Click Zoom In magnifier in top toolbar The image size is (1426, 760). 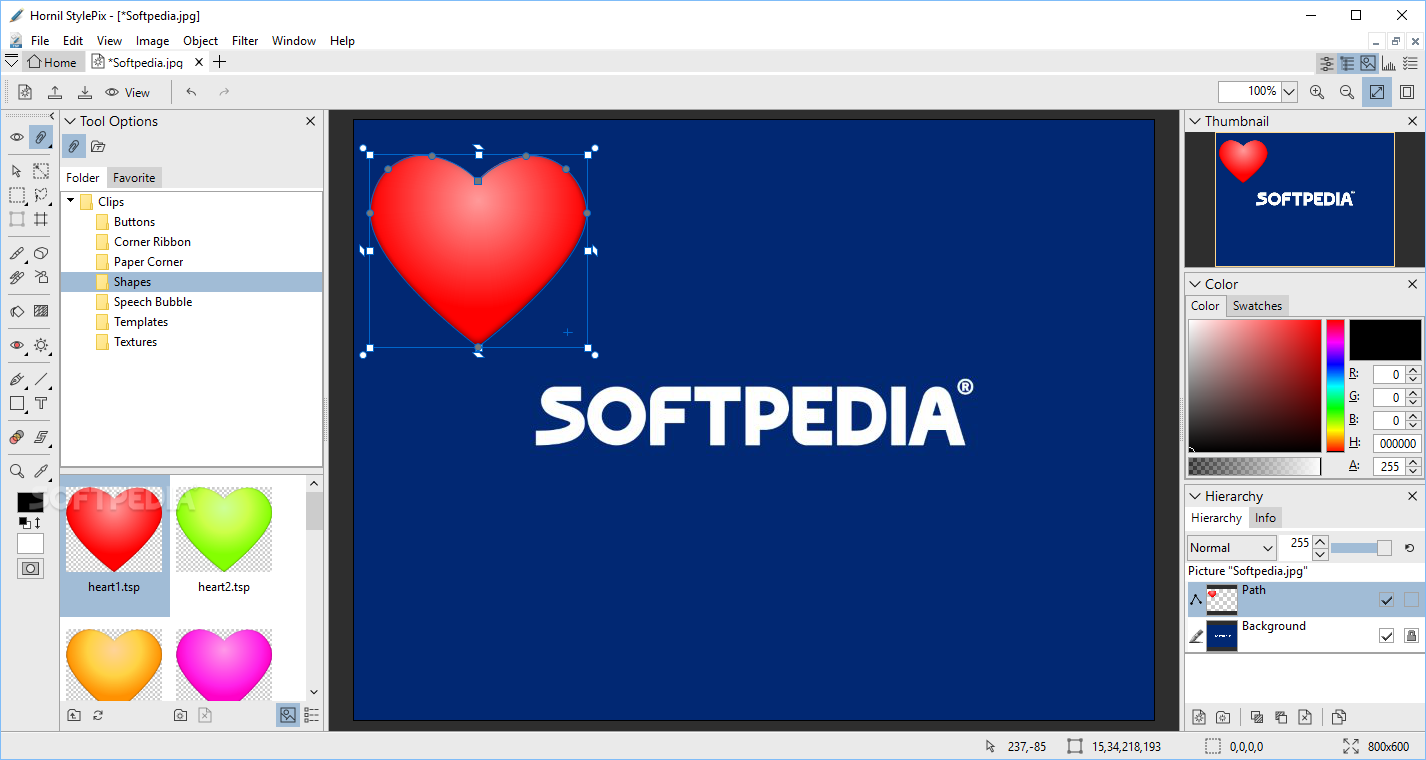click(x=1317, y=92)
